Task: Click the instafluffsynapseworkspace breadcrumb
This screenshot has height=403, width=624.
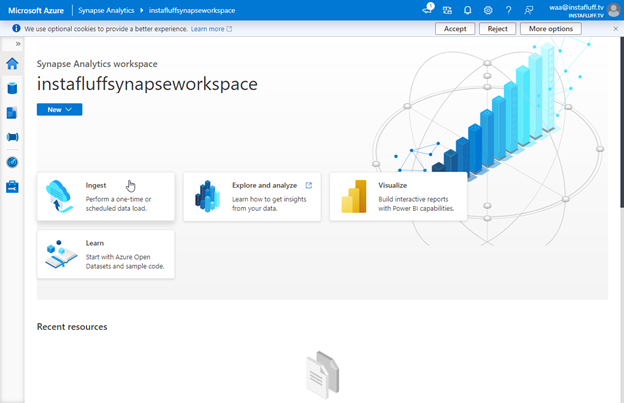Action: pos(192,10)
